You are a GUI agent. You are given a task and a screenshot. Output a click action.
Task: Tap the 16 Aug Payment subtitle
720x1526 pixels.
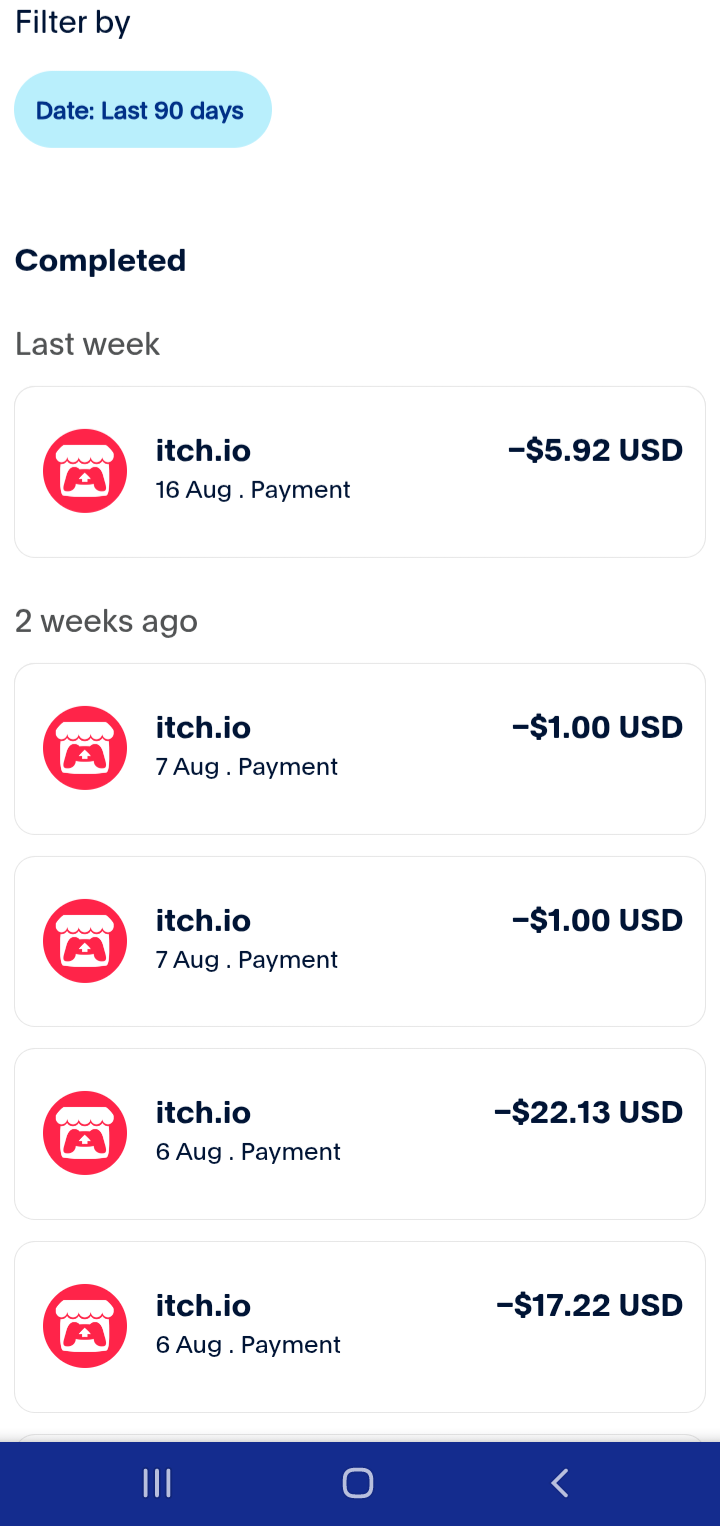point(253,490)
